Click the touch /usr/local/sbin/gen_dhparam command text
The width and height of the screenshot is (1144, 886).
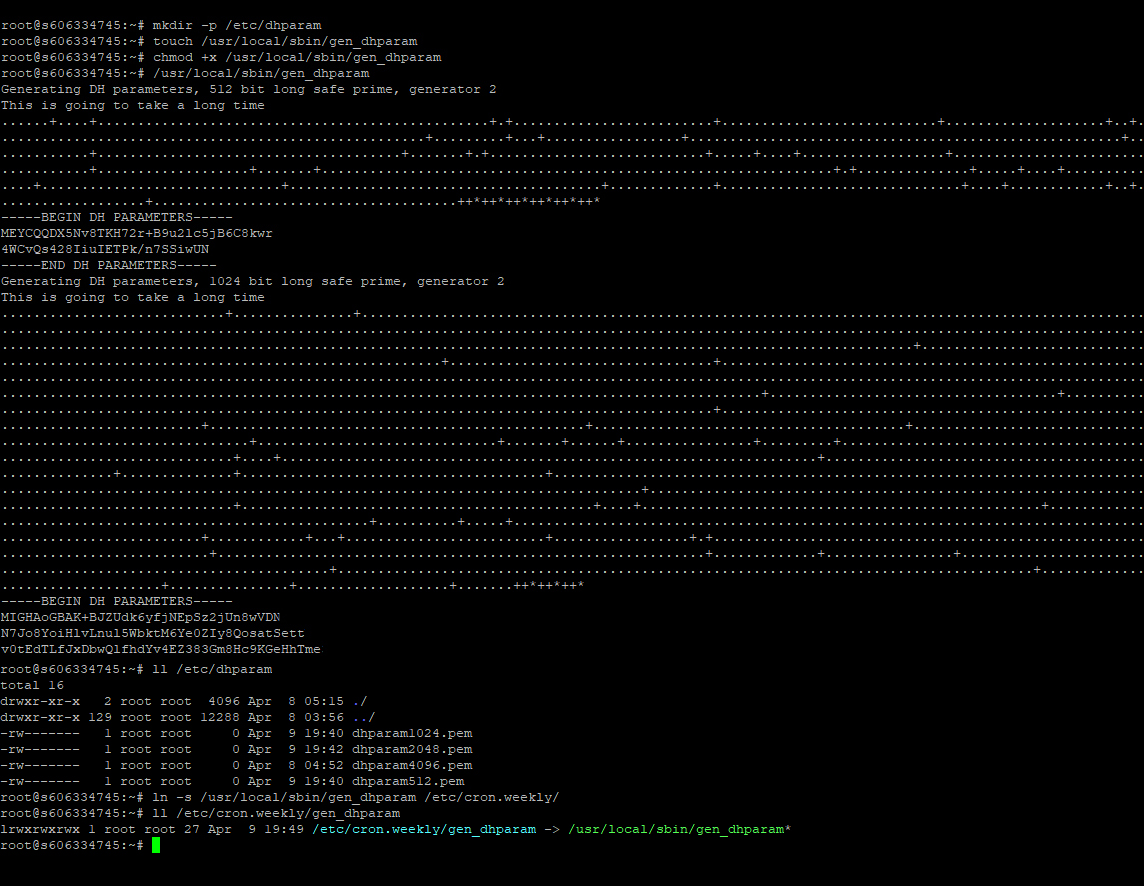(285, 41)
